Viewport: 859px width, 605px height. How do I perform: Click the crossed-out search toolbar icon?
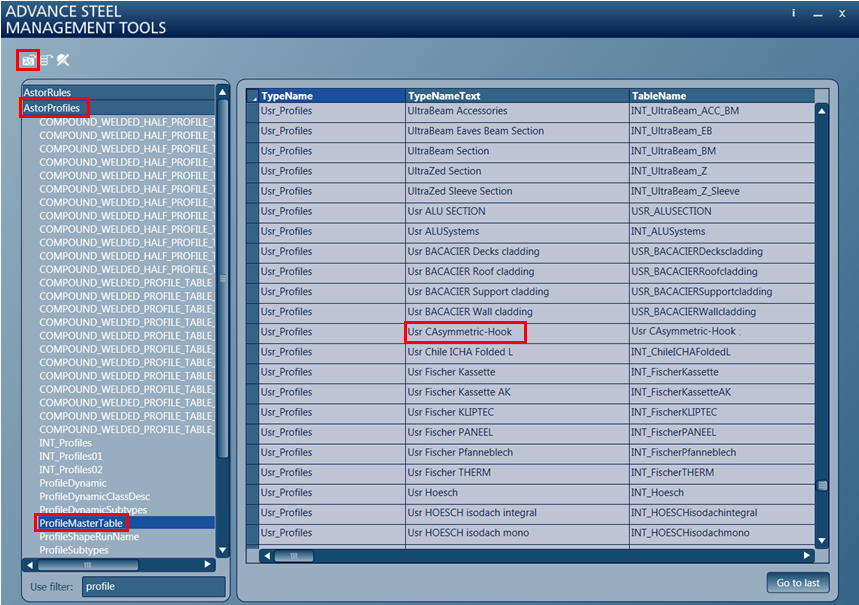tap(63, 60)
